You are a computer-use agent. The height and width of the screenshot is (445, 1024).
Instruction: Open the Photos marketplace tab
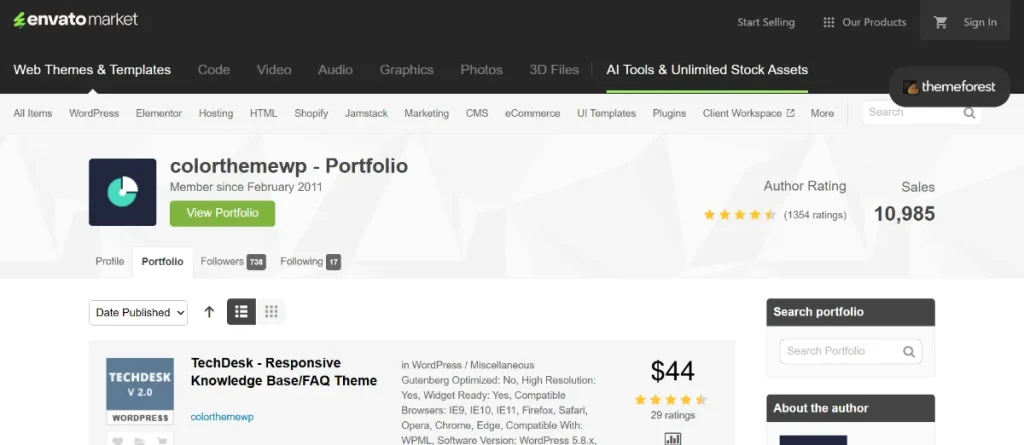click(482, 69)
